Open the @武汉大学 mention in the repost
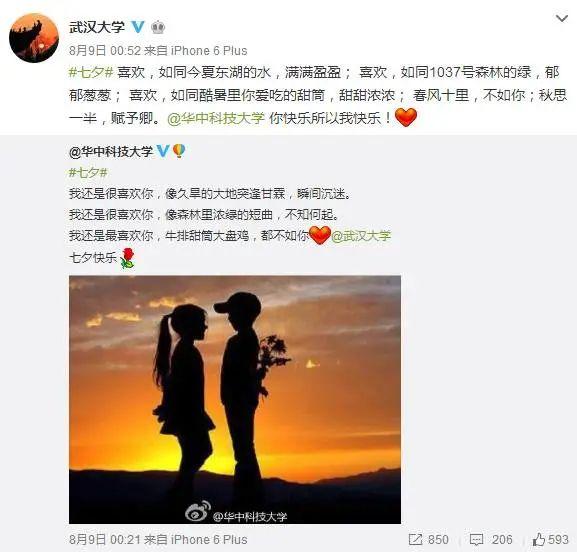Screen dimensions: 577x552 click(361, 236)
